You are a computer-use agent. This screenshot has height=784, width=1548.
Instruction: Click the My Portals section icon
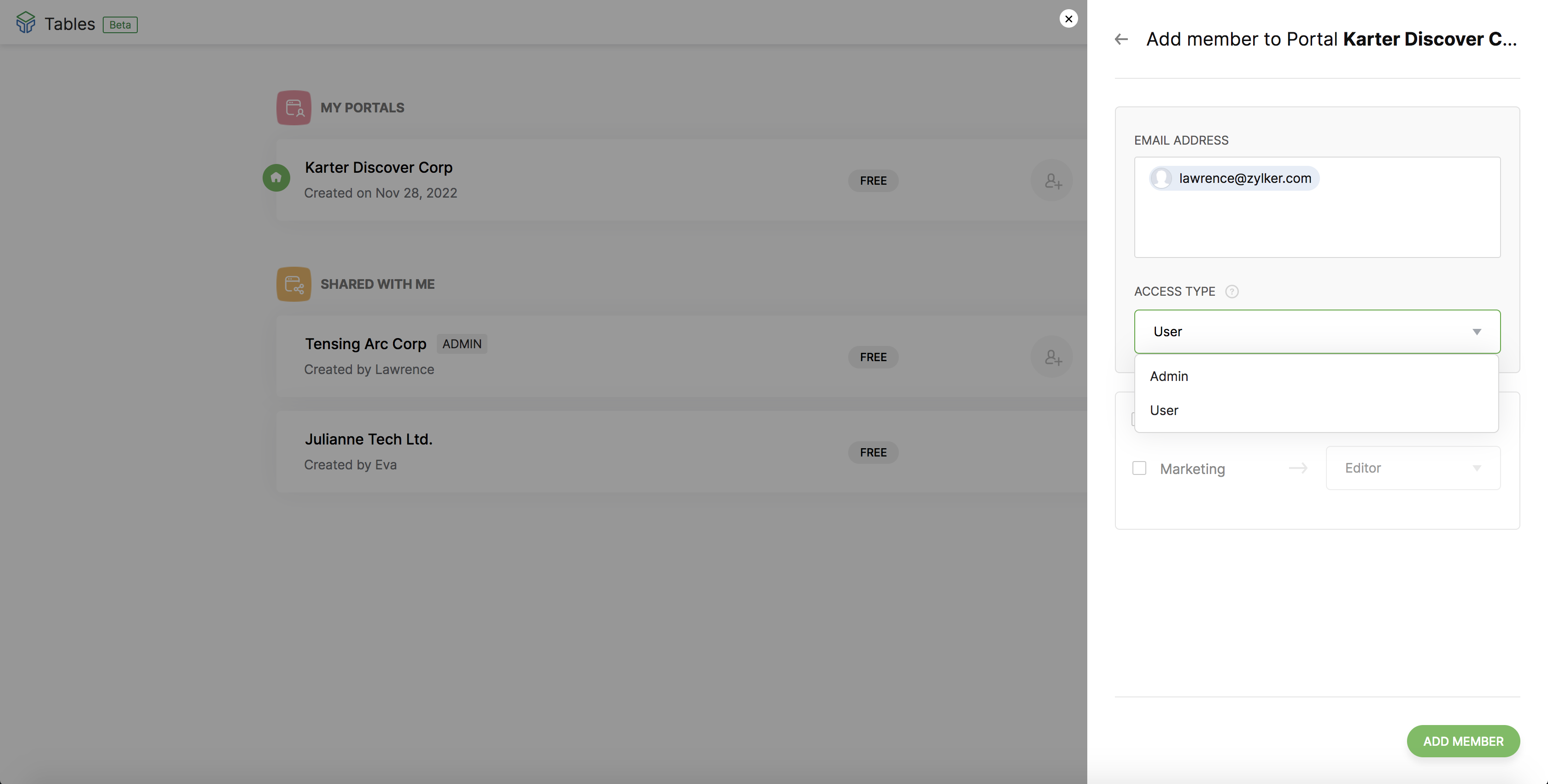[293, 107]
